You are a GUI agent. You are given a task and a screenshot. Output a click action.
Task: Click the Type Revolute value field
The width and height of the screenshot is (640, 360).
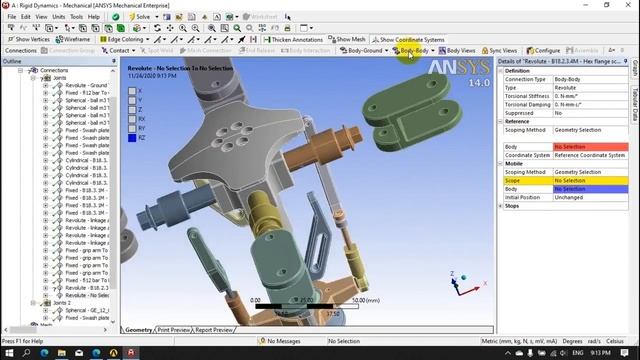click(x=590, y=88)
